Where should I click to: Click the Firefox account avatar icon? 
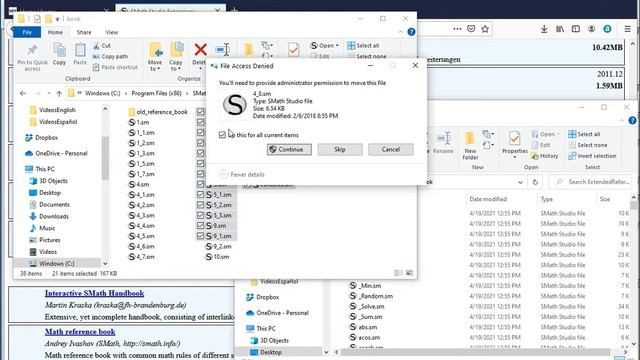click(591, 29)
